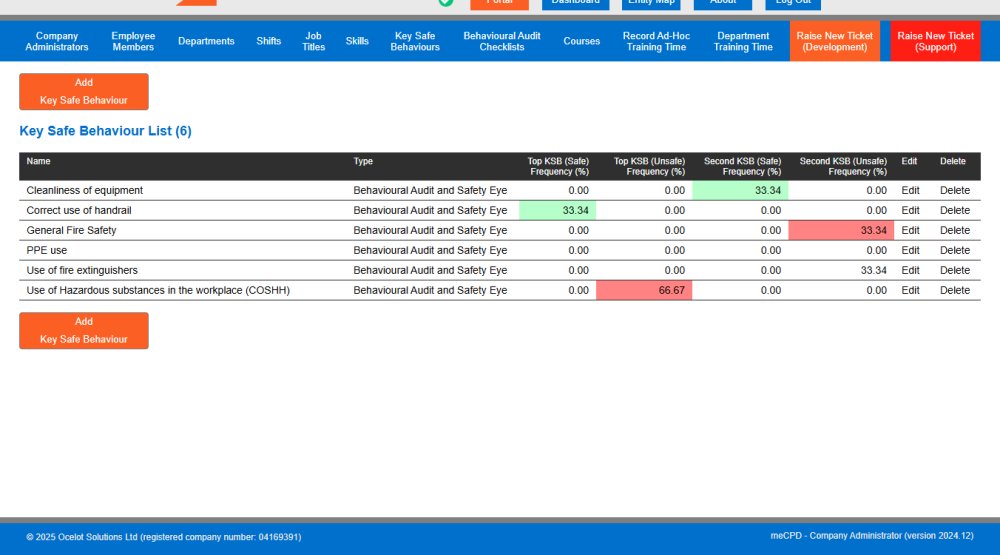Open the Company Administrators menu item

pyautogui.click(x=57, y=41)
